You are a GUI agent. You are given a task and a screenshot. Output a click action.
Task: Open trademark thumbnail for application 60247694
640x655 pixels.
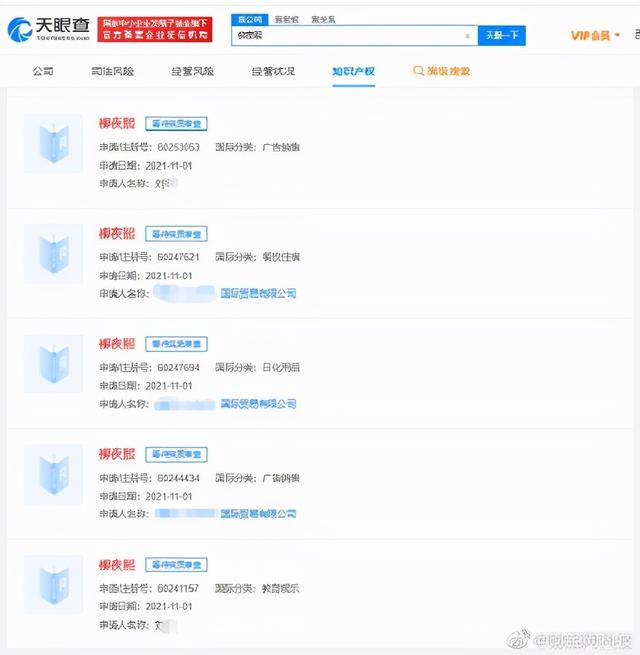pos(53,364)
